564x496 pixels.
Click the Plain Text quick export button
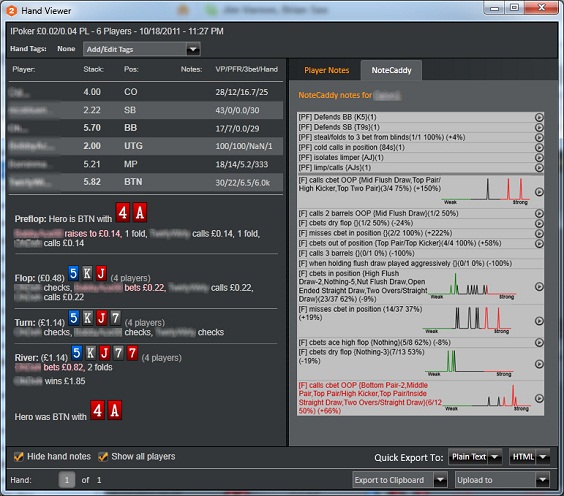tap(468, 457)
